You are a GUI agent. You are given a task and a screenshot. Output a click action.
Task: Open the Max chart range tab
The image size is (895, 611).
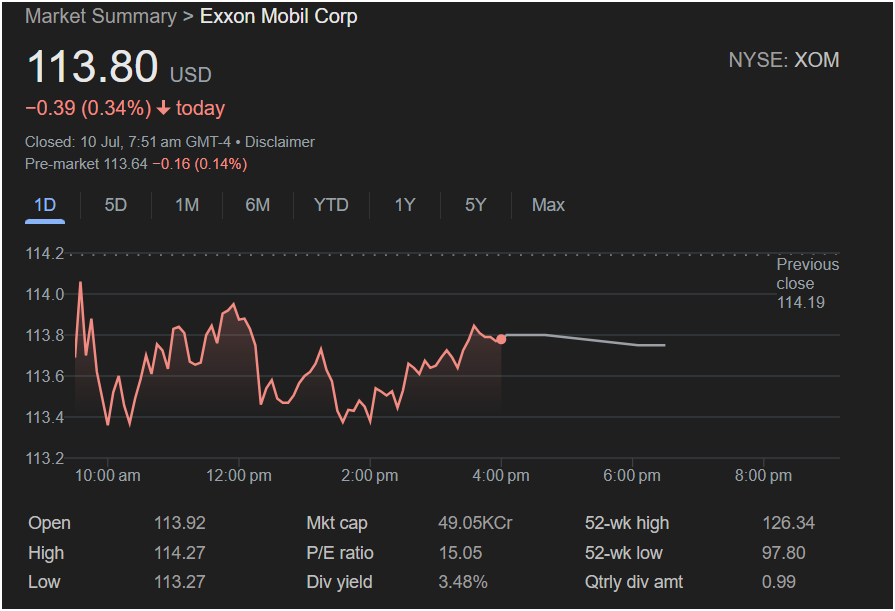pos(549,205)
